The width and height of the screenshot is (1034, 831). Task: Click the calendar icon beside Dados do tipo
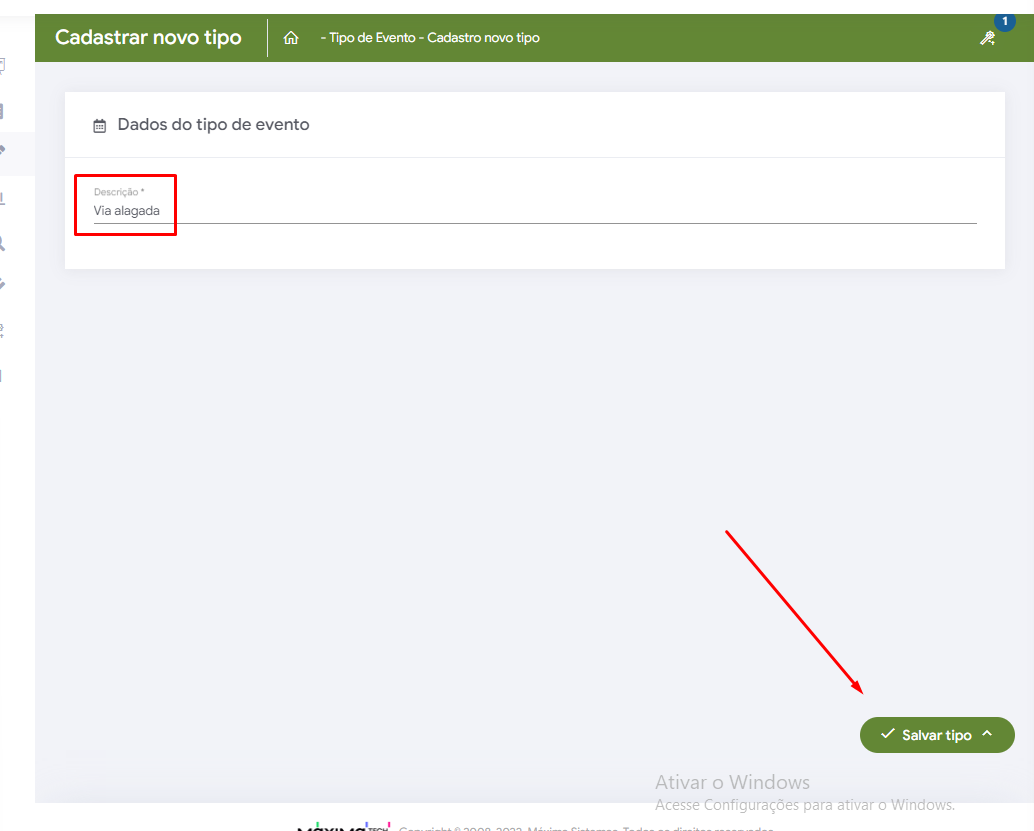pos(100,125)
